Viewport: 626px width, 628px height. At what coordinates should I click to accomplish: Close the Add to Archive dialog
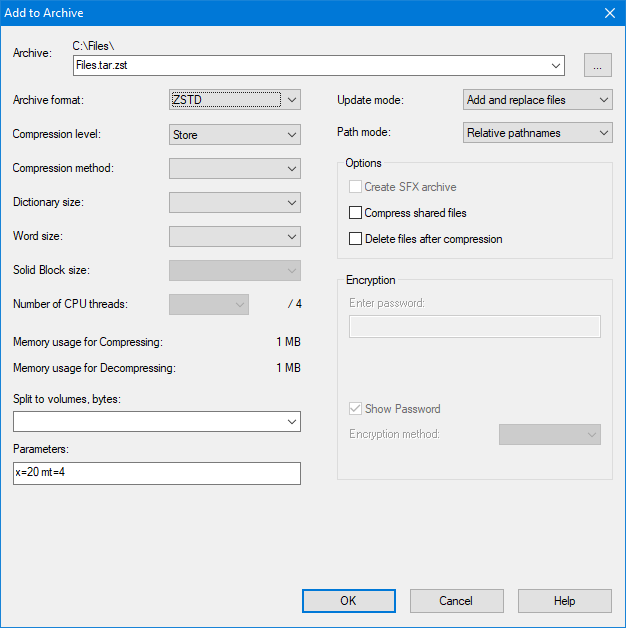tap(610, 13)
